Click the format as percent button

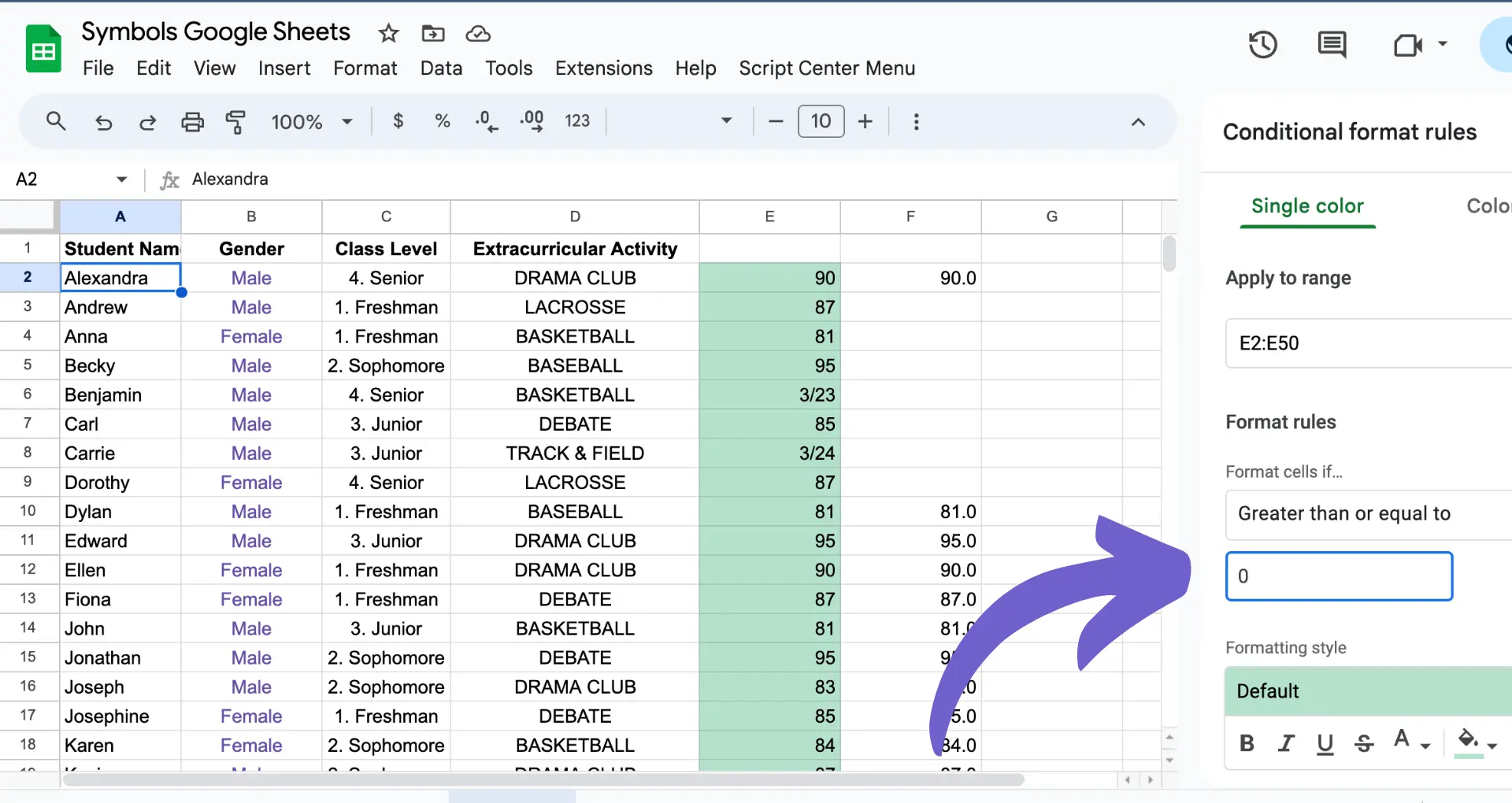442,121
